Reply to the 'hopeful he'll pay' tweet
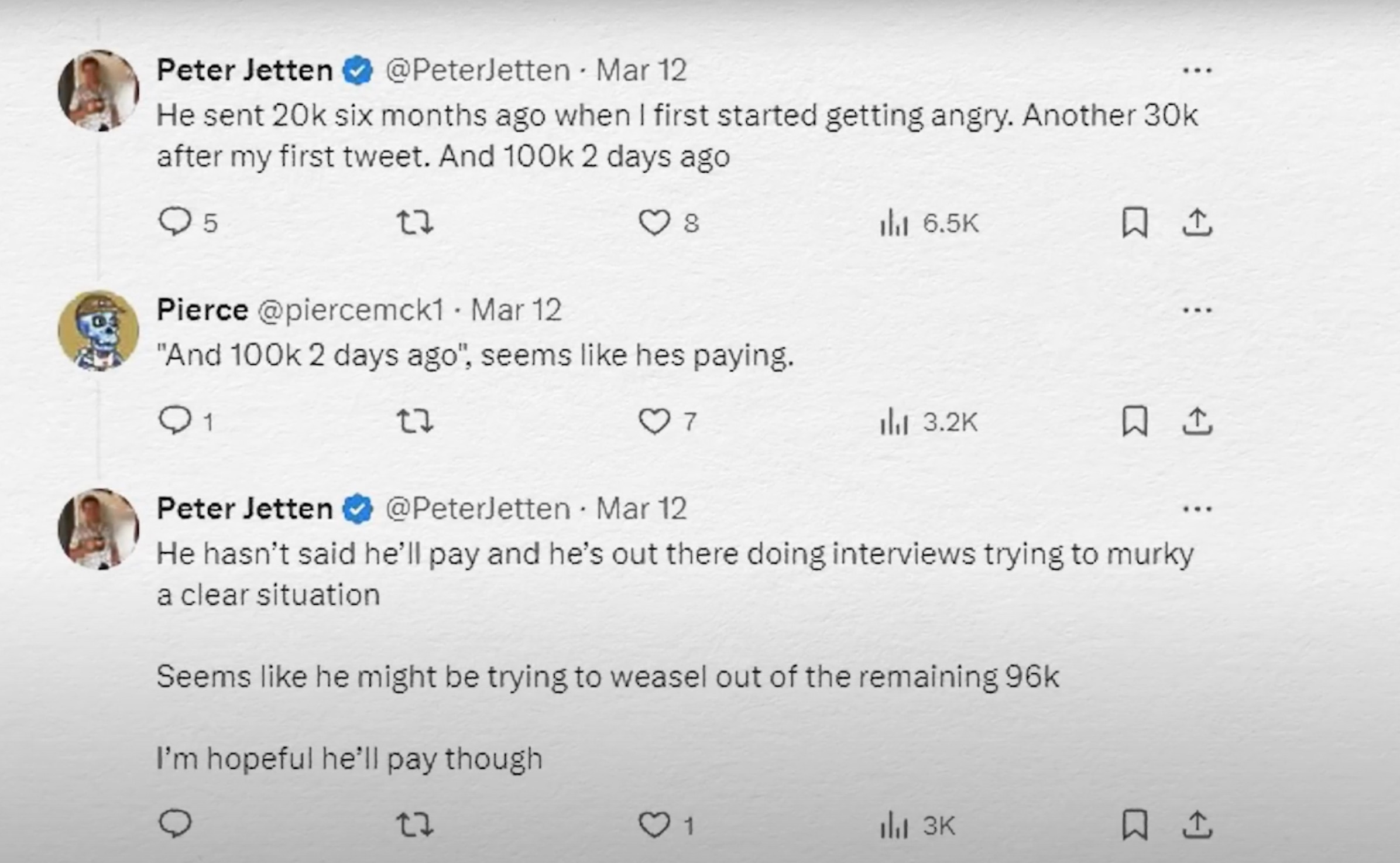This screenshot has width=1400, height=863. [175, 825]
